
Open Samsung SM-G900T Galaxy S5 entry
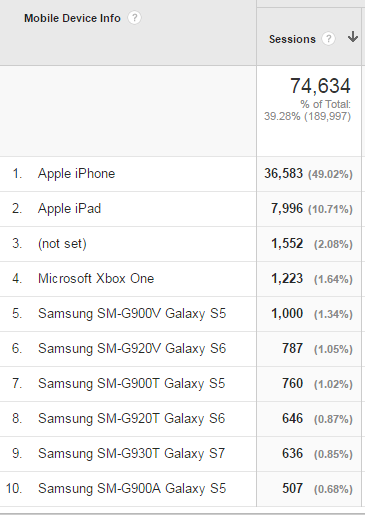(x=132, y=384)
